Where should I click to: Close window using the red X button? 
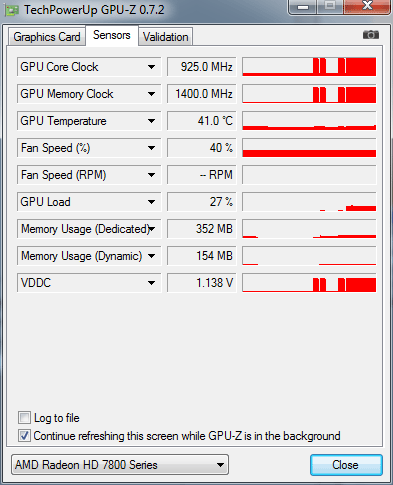pyautogui.click(x=367, y=6)
